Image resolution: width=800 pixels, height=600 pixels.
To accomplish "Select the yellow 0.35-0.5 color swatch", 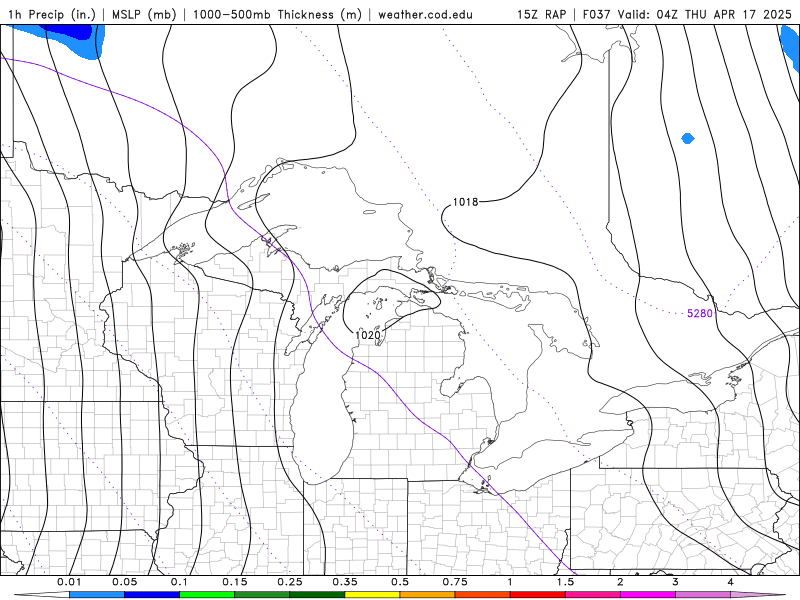I will point(372,595).
